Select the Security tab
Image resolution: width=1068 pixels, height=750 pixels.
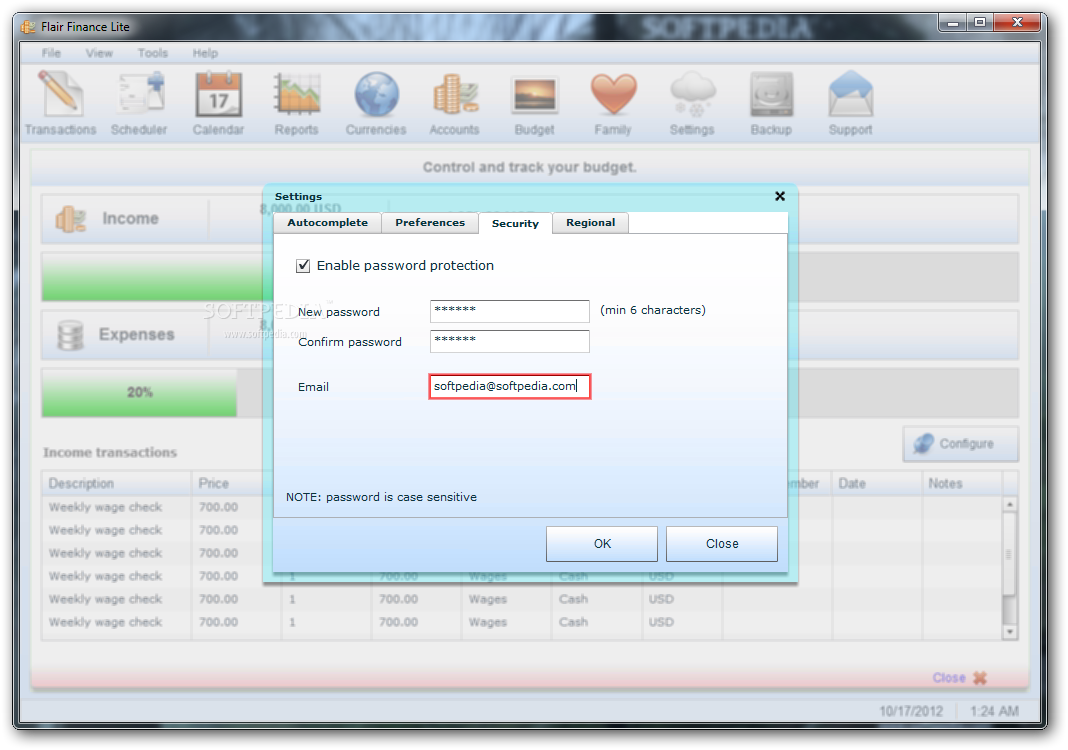[515, 223]
